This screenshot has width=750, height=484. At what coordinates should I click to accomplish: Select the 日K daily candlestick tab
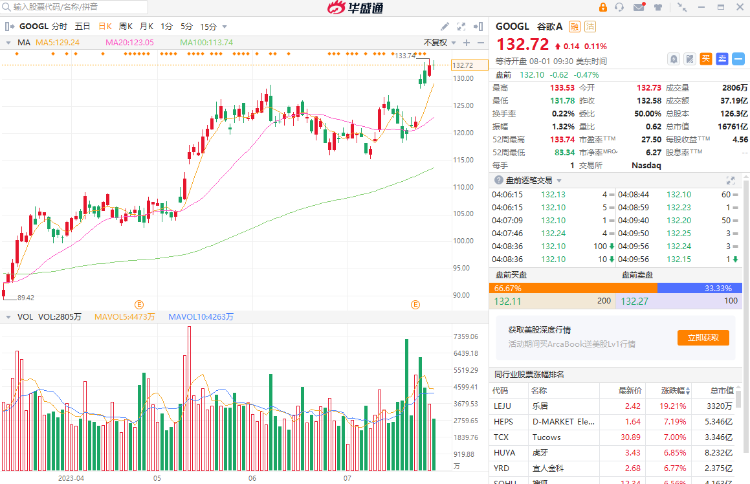tap(105, 26)
